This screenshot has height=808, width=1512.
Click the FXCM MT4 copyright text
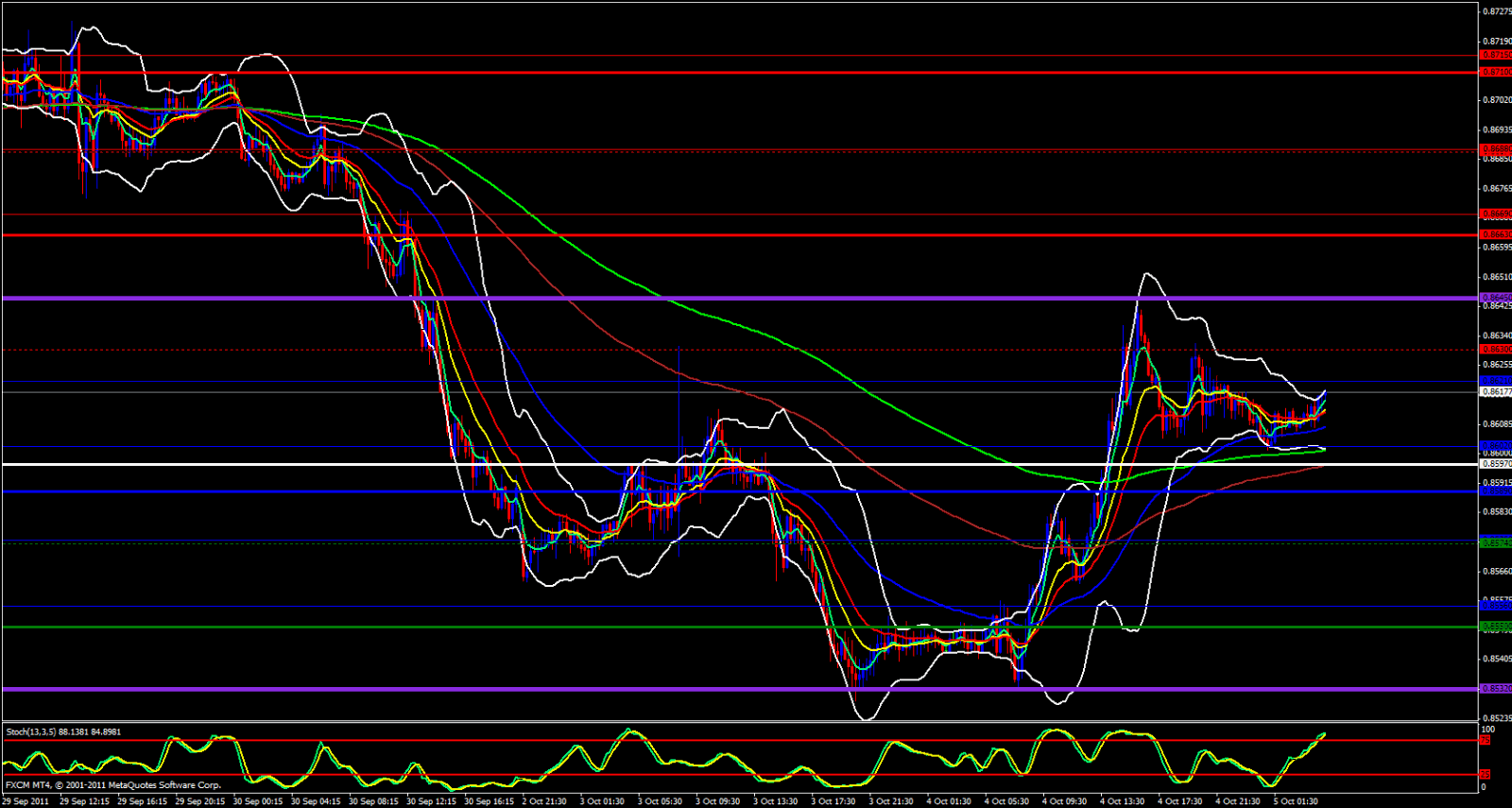[113, 785]
